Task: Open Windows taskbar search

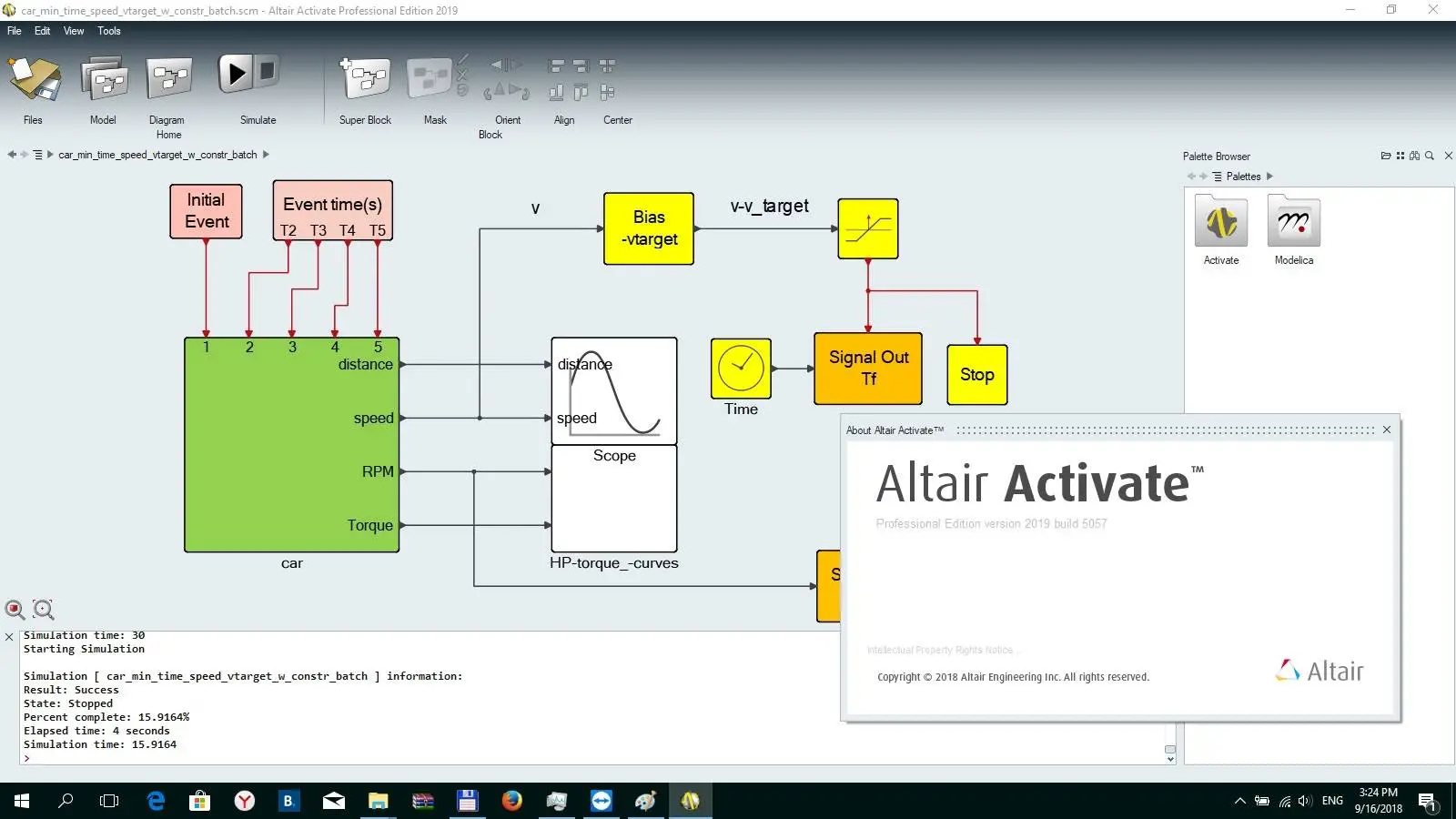Action: [x=66, y=801]
